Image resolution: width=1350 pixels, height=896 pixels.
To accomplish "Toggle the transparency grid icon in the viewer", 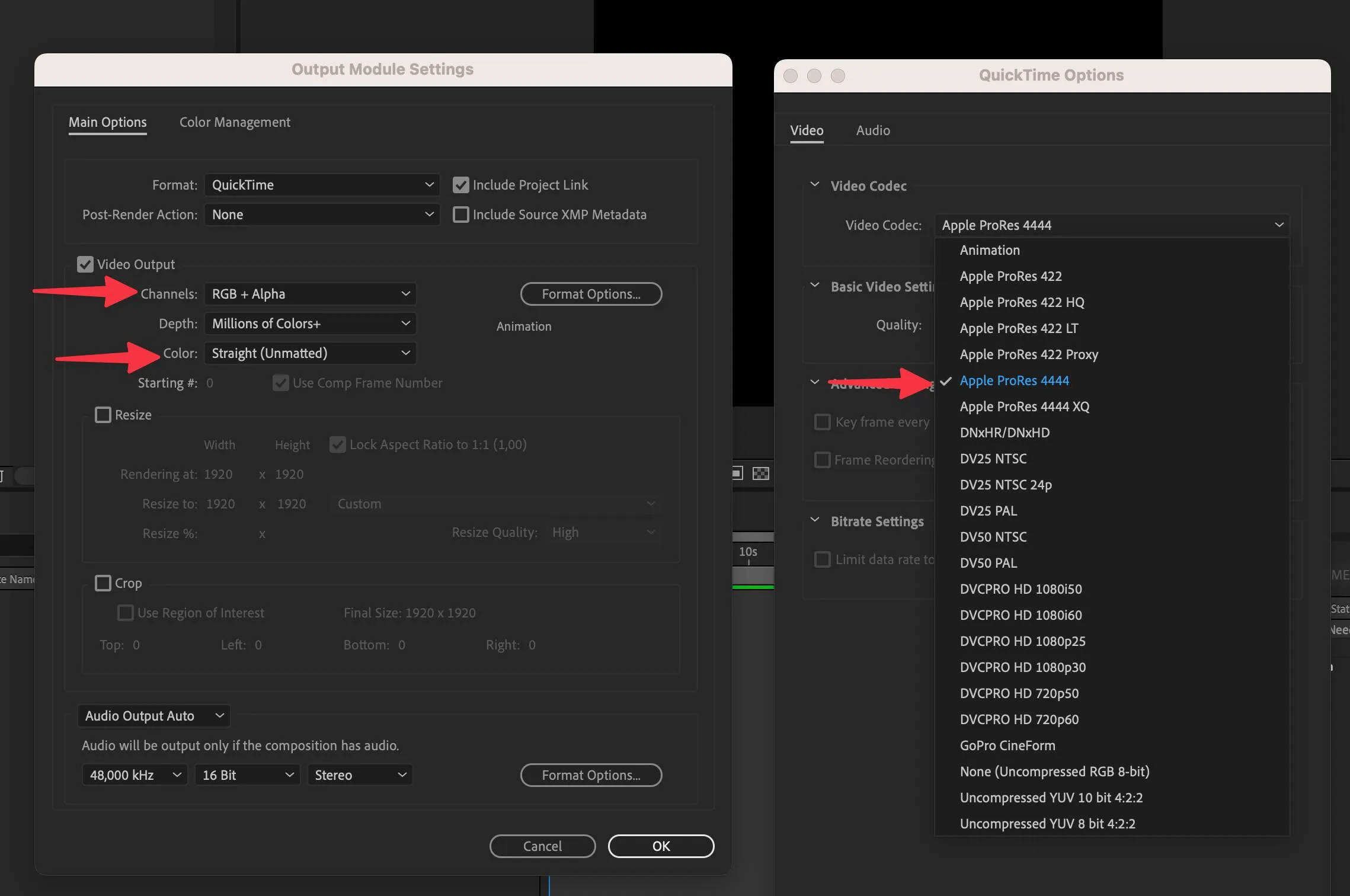I will click(762, 473).
